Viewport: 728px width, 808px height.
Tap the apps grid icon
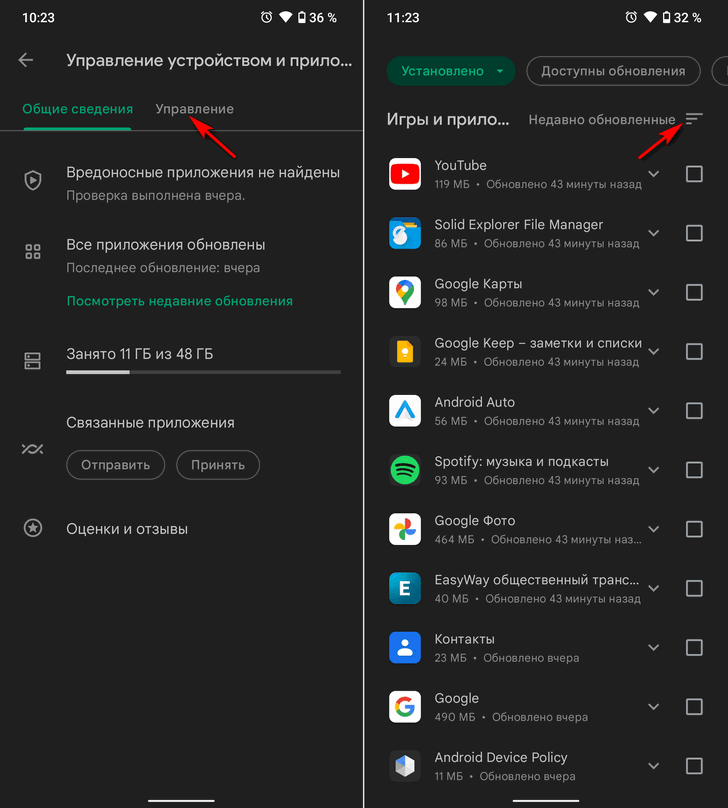[x=33, y=251]
